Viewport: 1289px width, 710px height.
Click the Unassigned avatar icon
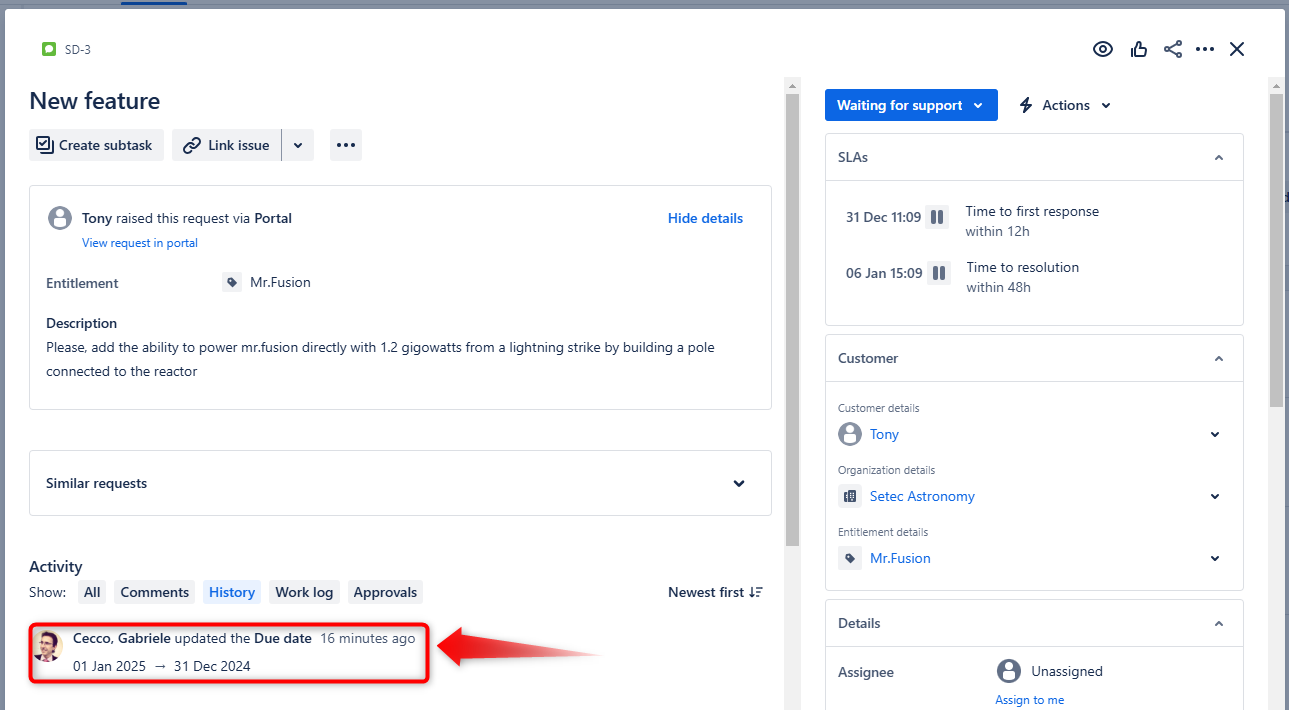[x=1009, y=671]
